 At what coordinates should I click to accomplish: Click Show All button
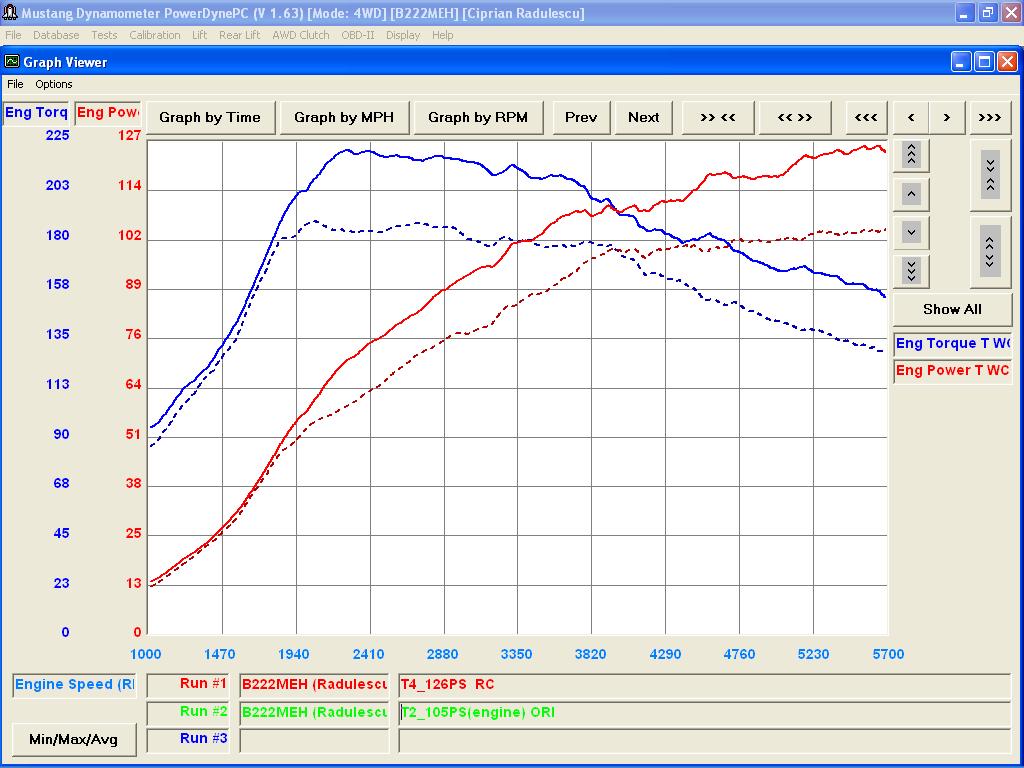[x=952, y=310]
